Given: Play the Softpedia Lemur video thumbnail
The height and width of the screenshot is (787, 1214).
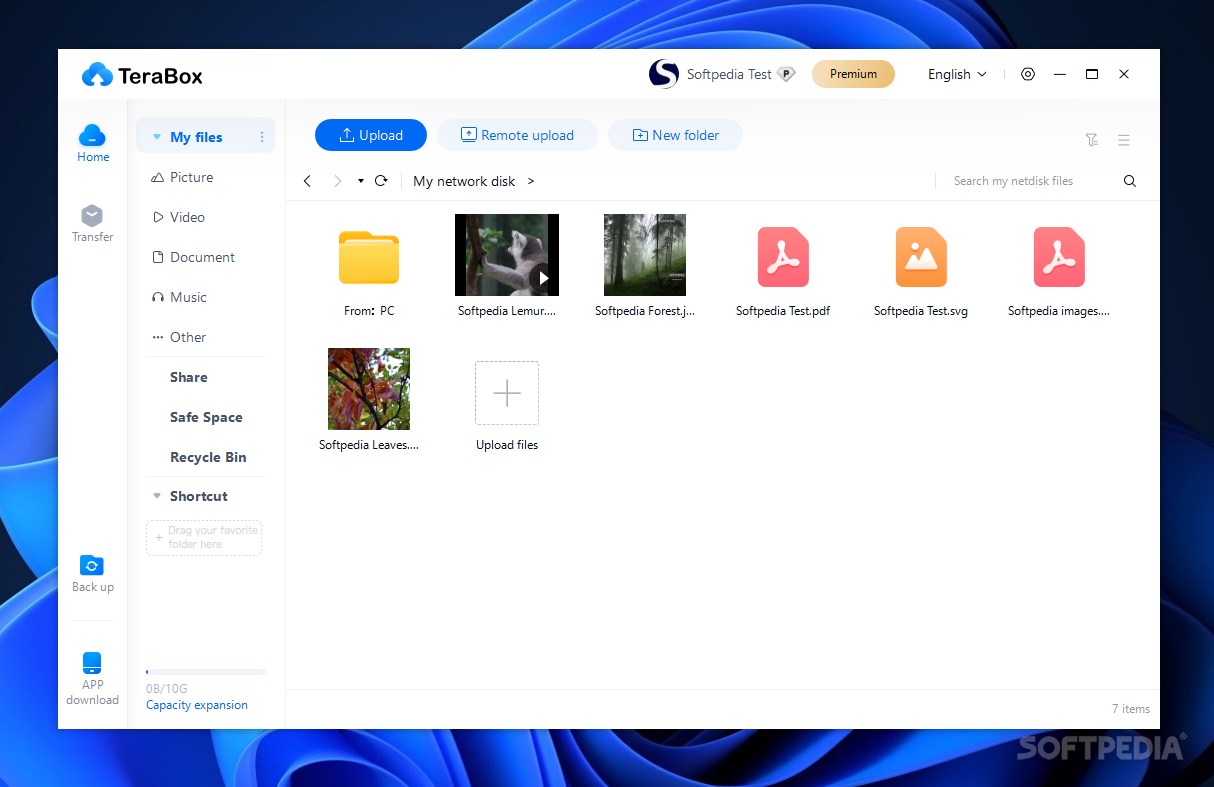Looking at the screenshot, I should (507, 255).
